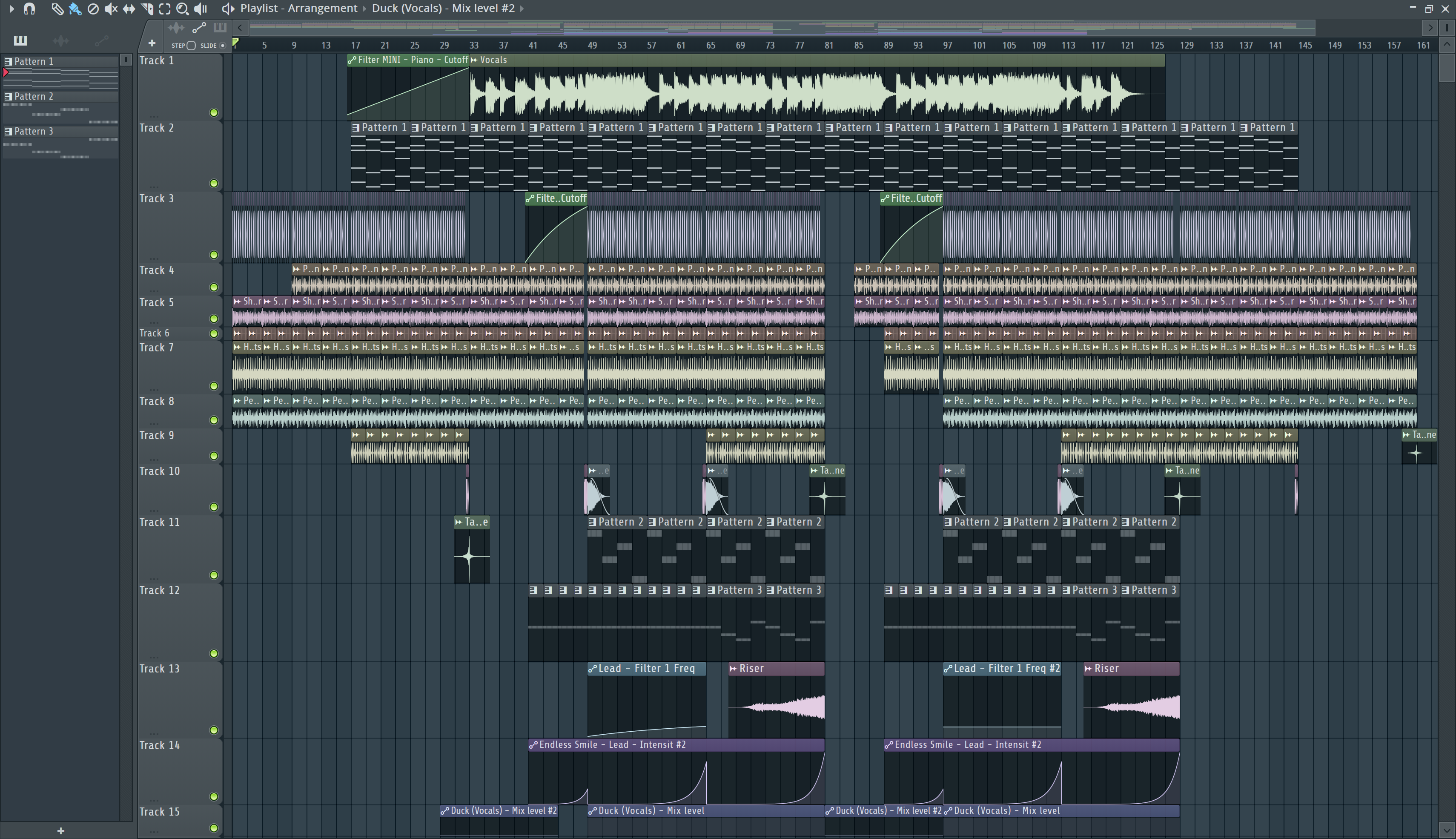Click bar 97 on the timeline ruler
This screenshot has width=1456, height=839.
tap(947, 45)
